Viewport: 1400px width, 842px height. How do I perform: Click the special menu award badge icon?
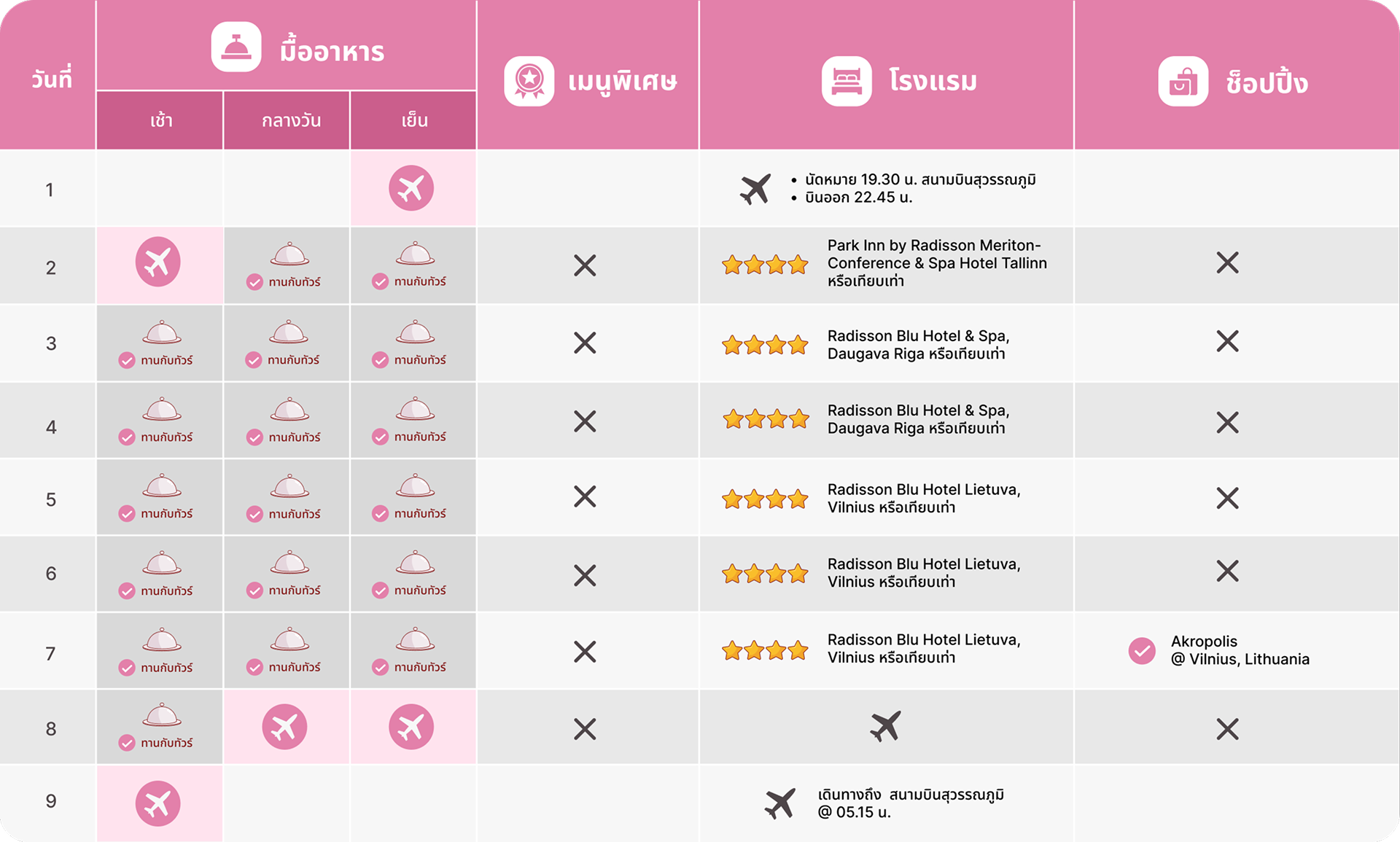529,81
